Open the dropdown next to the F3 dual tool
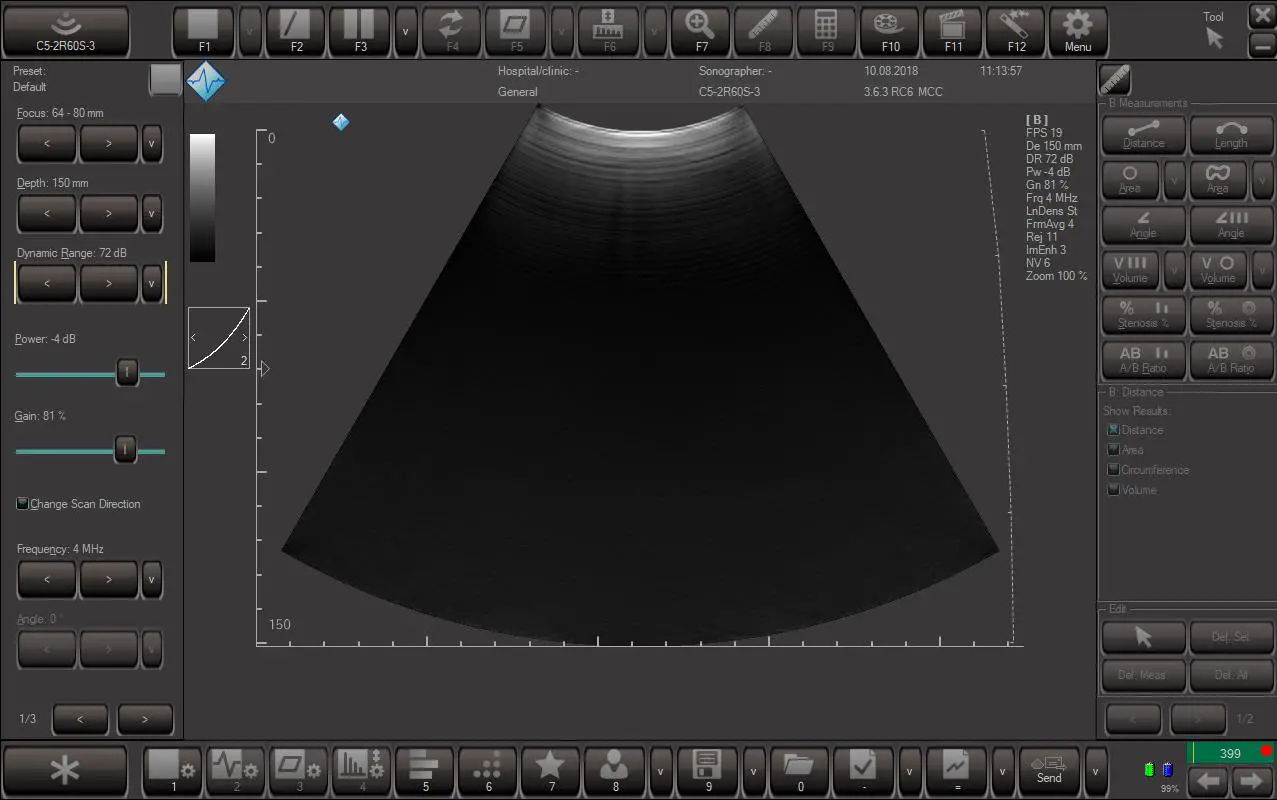The image size is (1277, 800). coord(404,30)
